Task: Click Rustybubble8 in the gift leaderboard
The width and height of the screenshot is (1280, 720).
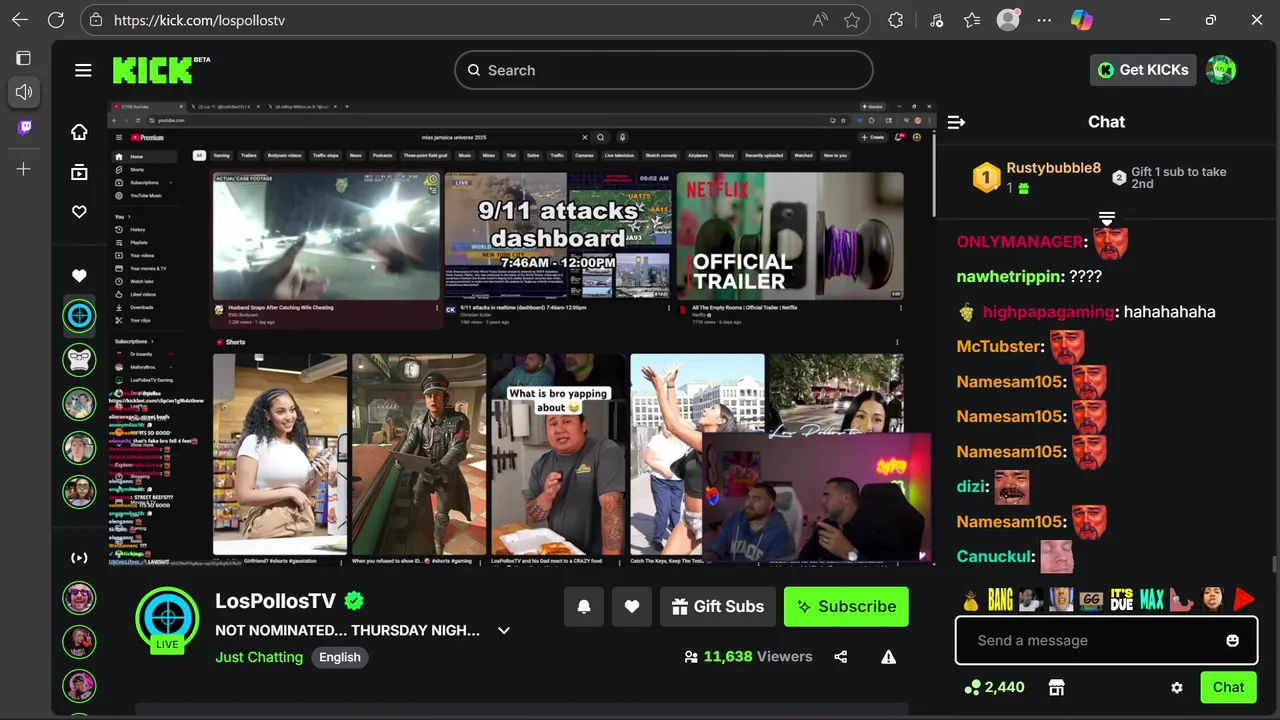Action: (1053, 168)
